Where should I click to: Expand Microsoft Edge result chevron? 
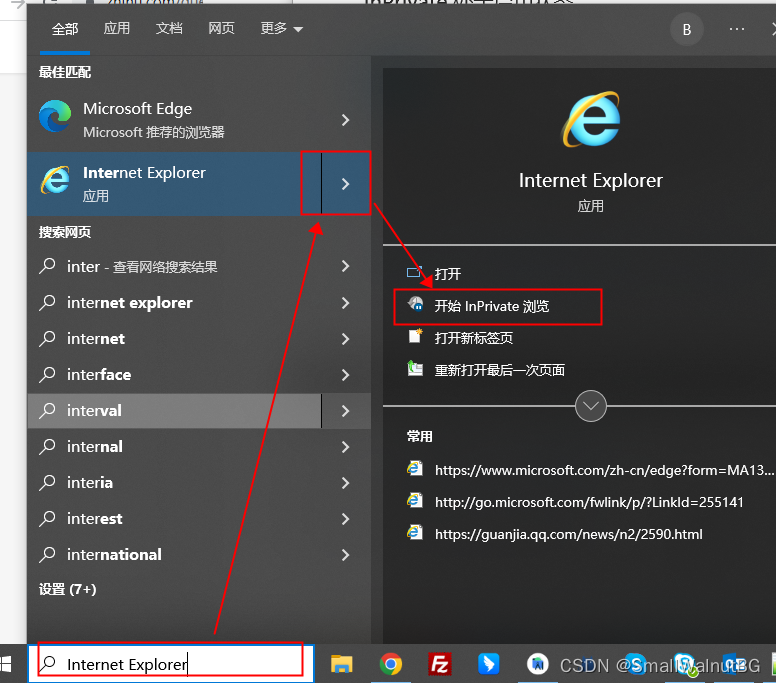click(x=345, y=120)
